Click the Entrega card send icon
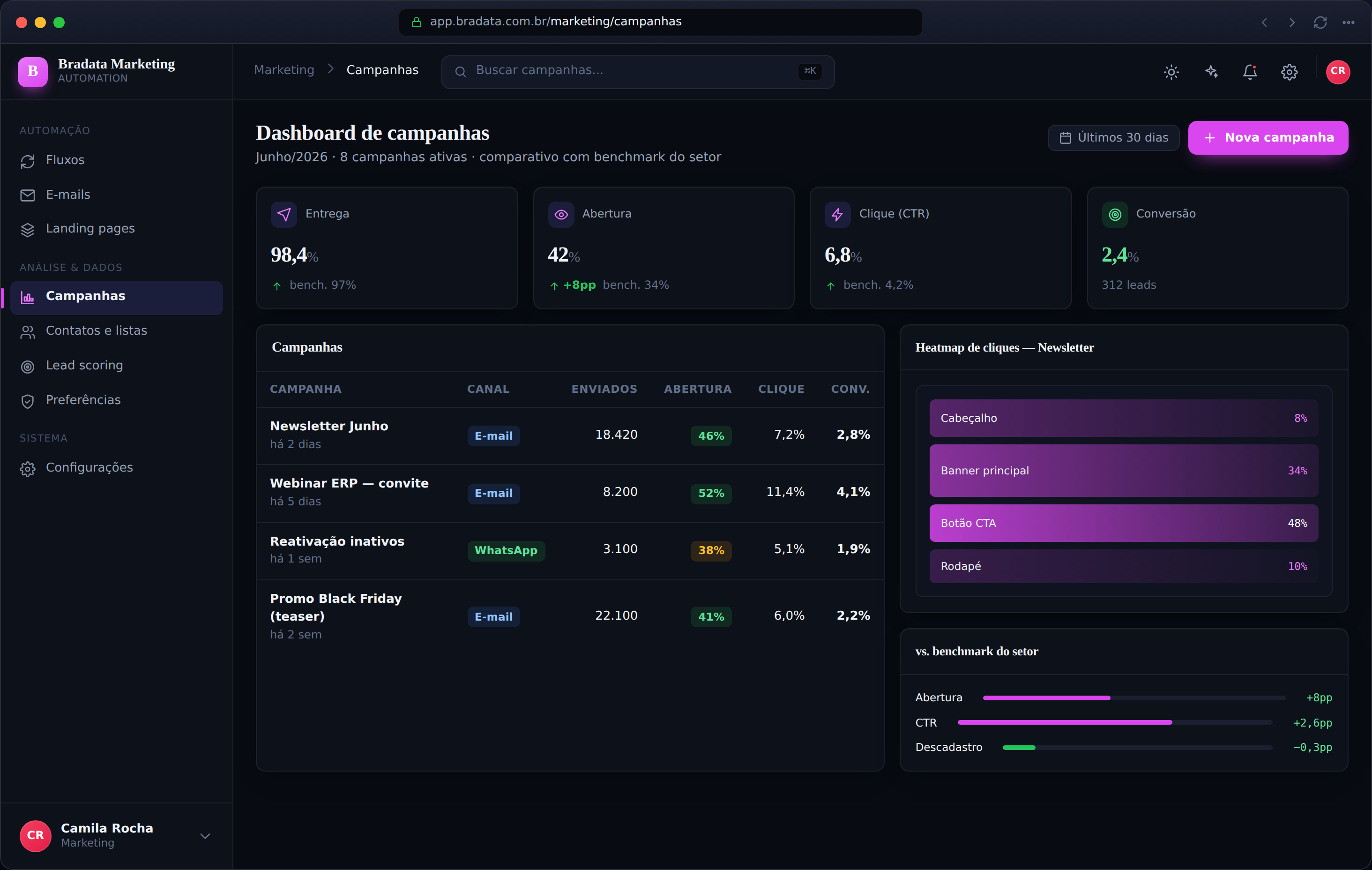The image size is (1372, 870). (x=284, y=214)
